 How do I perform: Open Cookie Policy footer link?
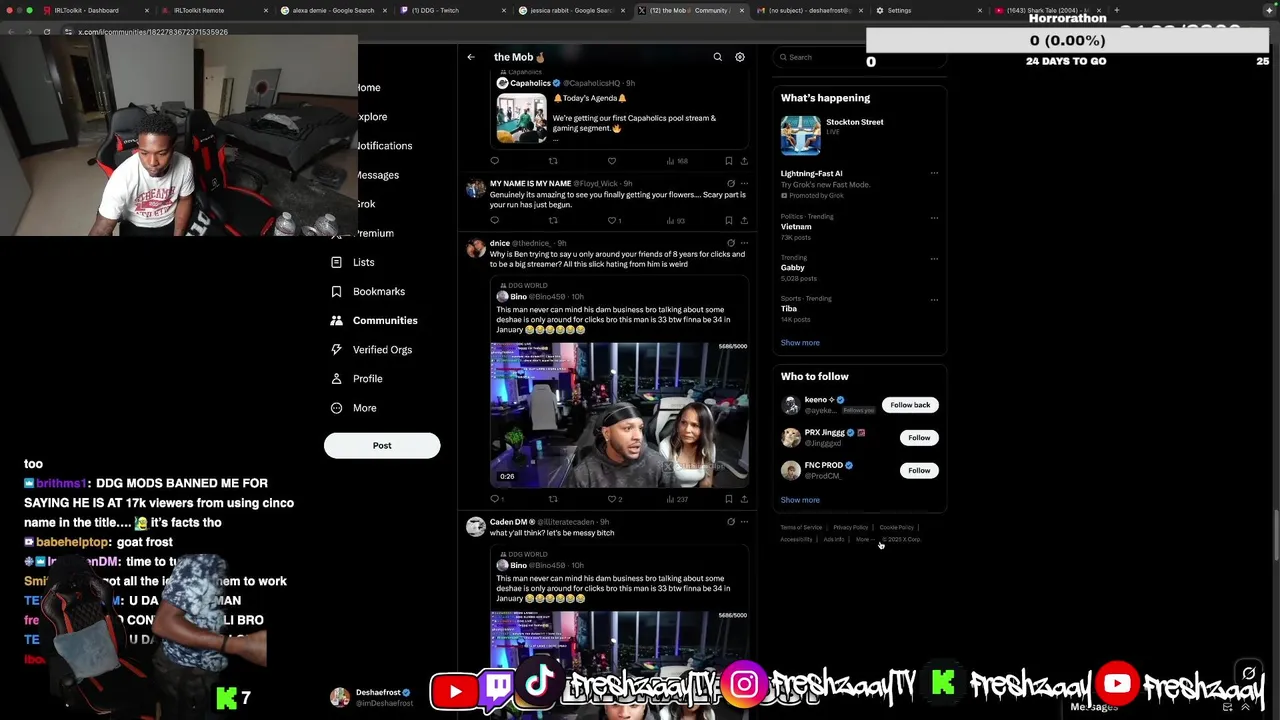896,527
